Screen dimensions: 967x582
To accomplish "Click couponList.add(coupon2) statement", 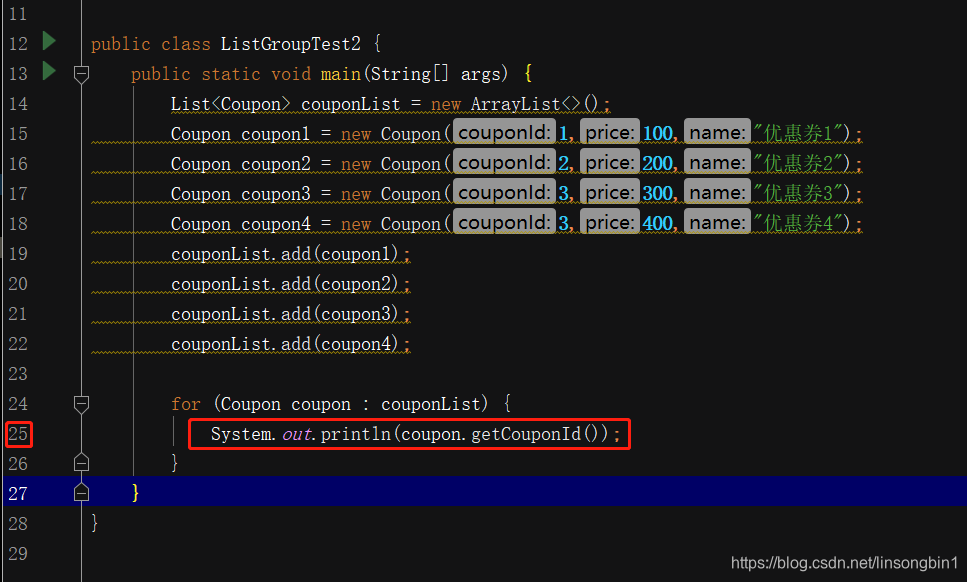I will (x=290, y=284).
